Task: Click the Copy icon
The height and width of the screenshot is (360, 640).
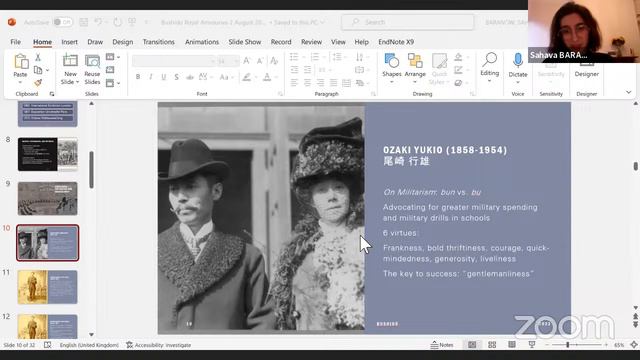Action: (38, 70)
